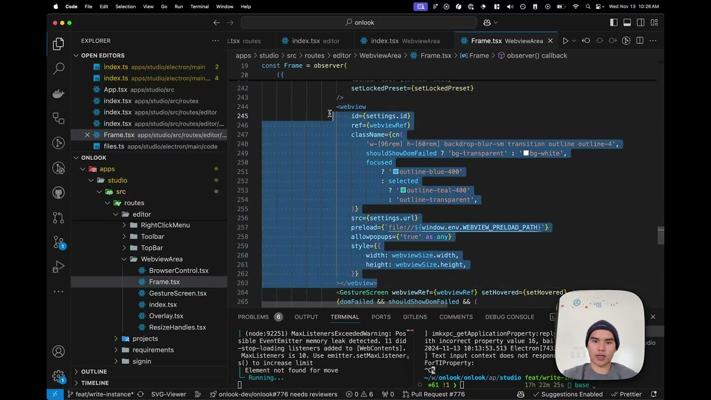Run the file with play icon
Viewport: 711px width, 400px height.
coord(565,41)
